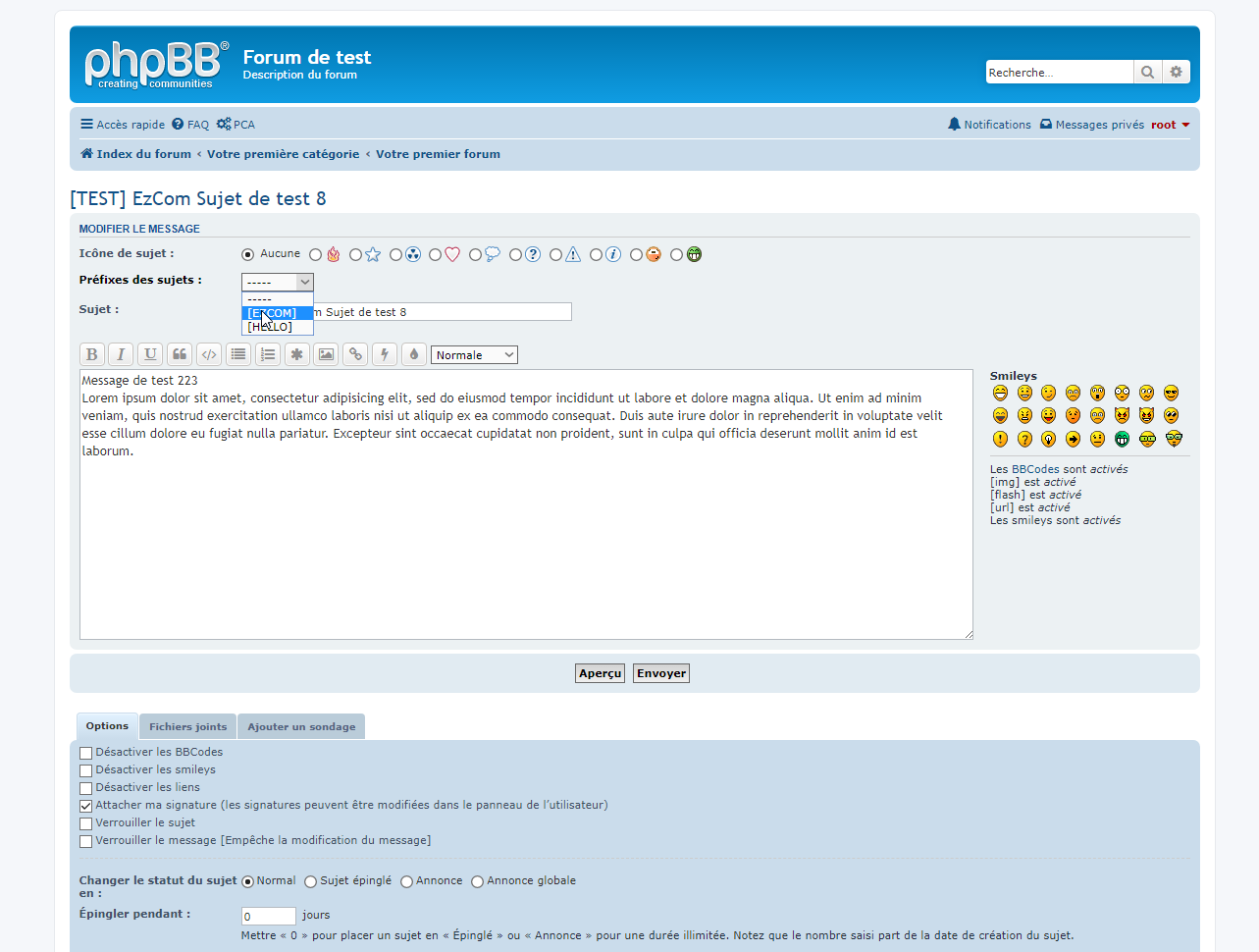Choose [HELLO] from the prefix list
1259x952 pixels.
(271, 327)
